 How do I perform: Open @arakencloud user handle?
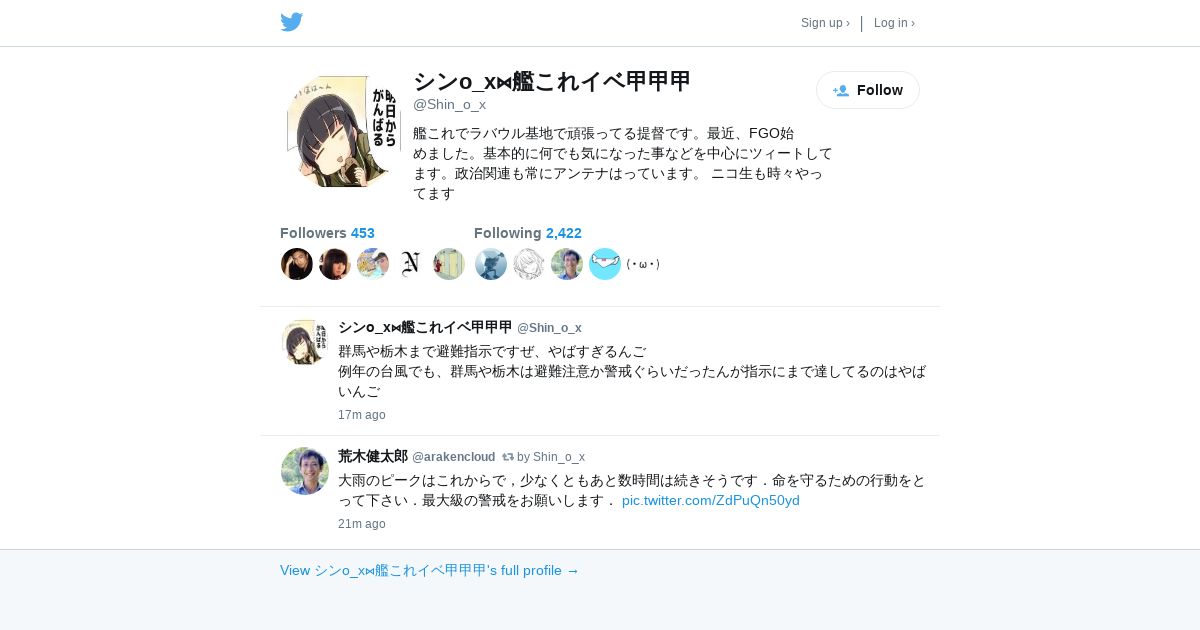pos(454,457)
